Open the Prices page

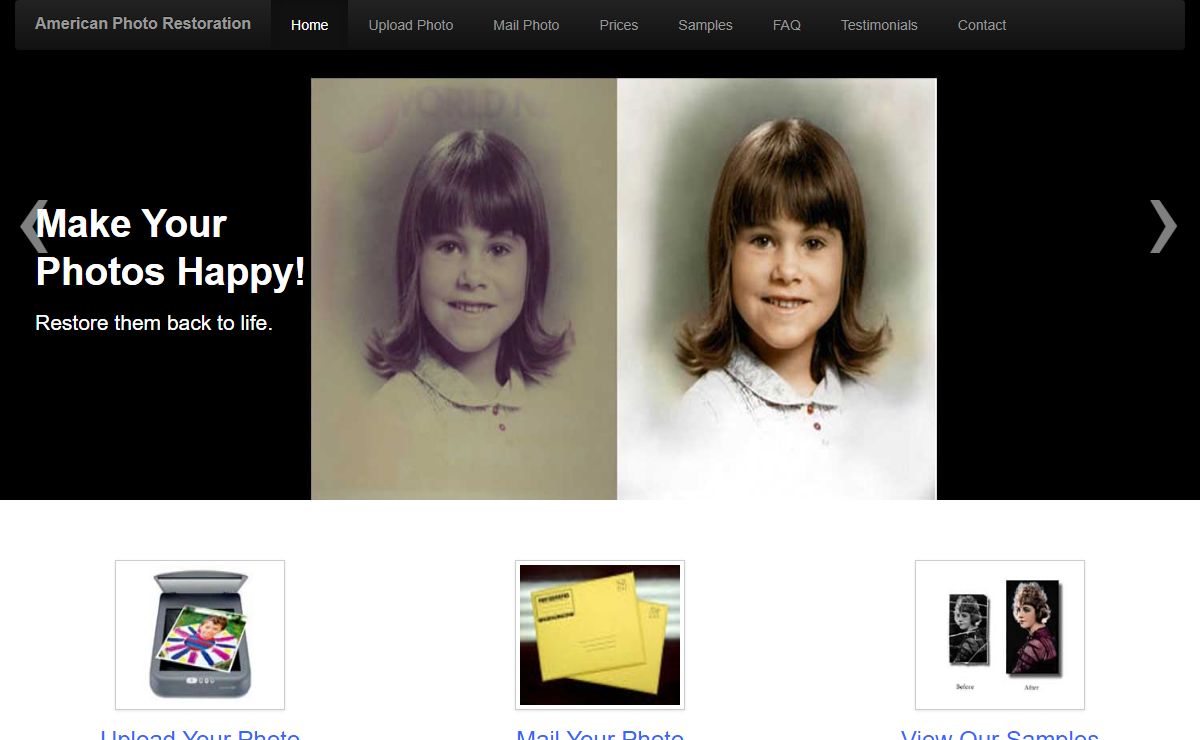618,25
